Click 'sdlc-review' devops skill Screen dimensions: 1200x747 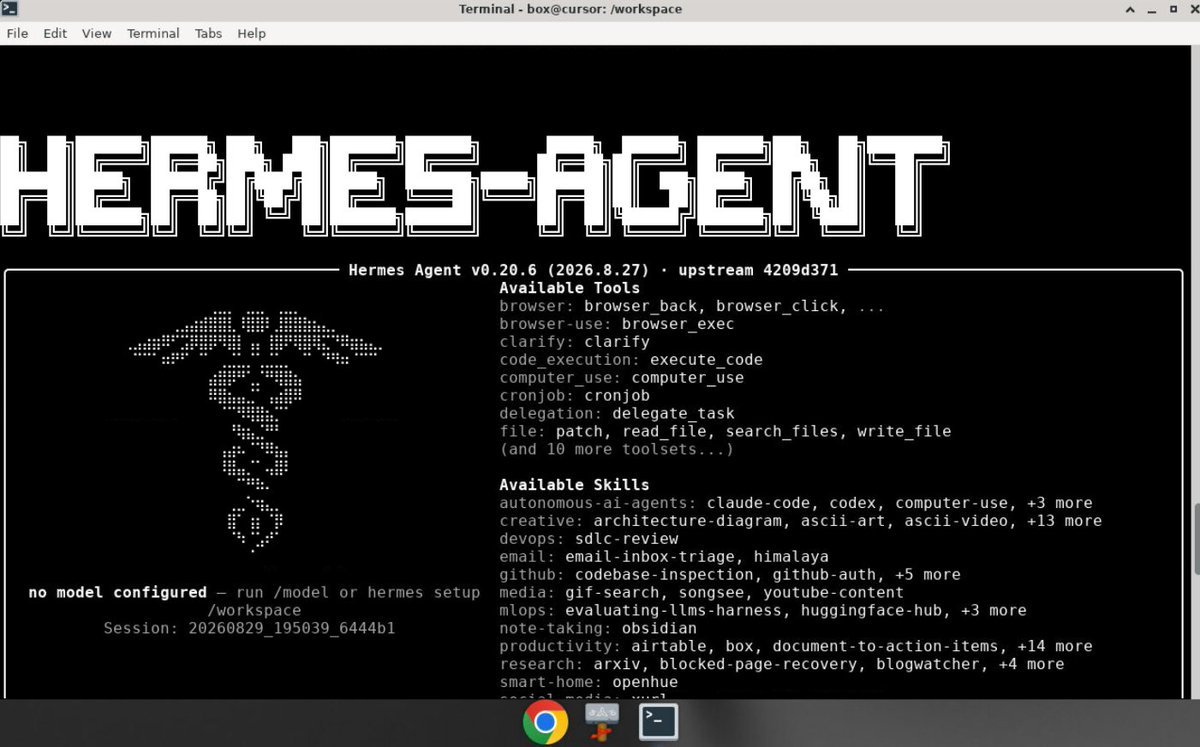click(626, 539)
